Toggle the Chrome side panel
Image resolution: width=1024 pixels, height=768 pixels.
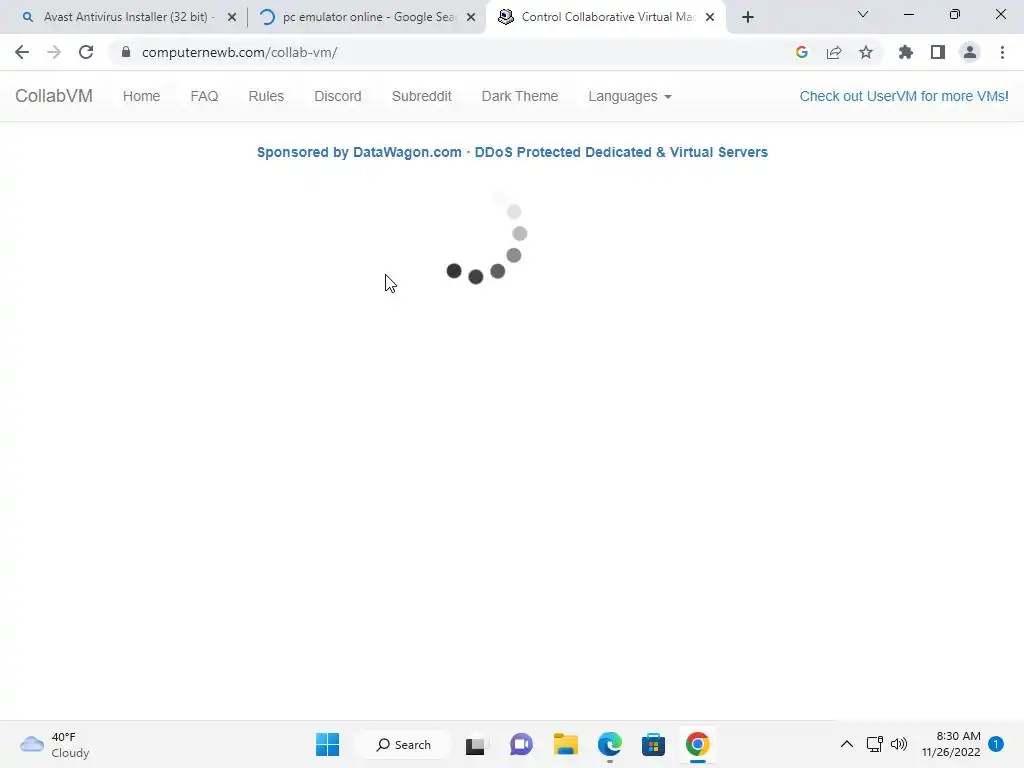[x=938, y=52]
